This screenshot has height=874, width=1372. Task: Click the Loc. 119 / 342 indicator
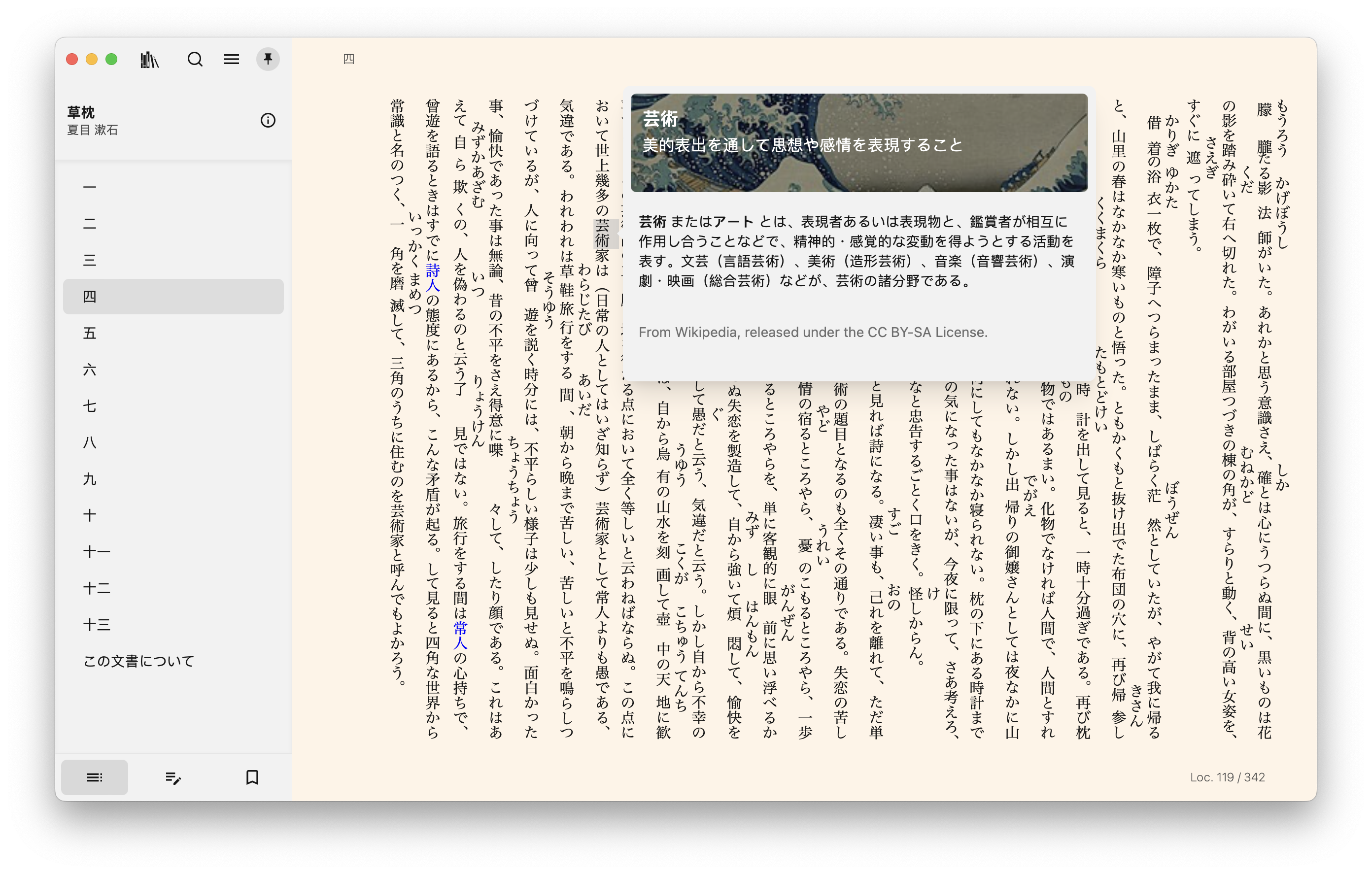click(x=1227, y=777)
